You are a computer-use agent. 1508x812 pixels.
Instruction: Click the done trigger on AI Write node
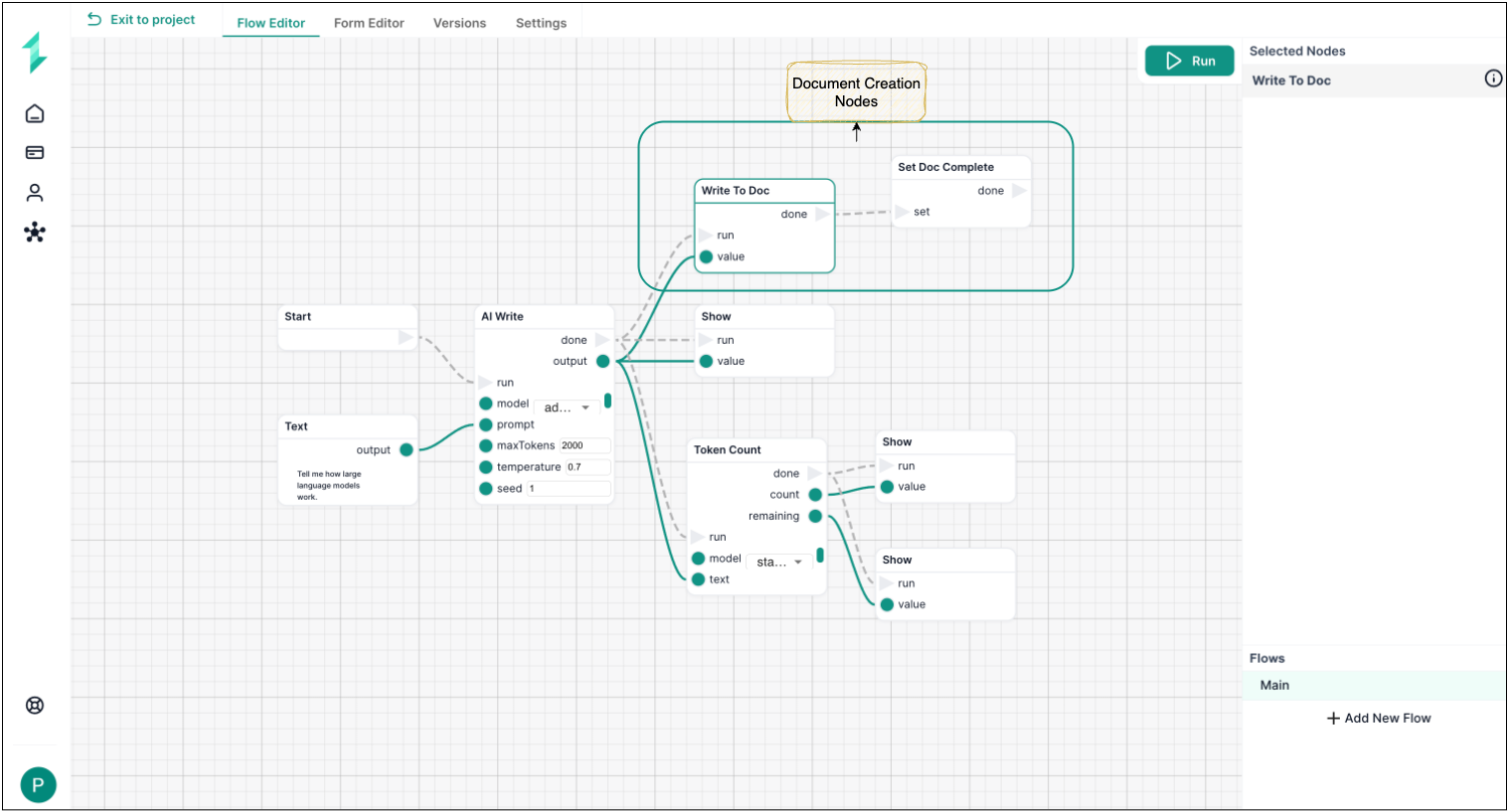point(602,340)
